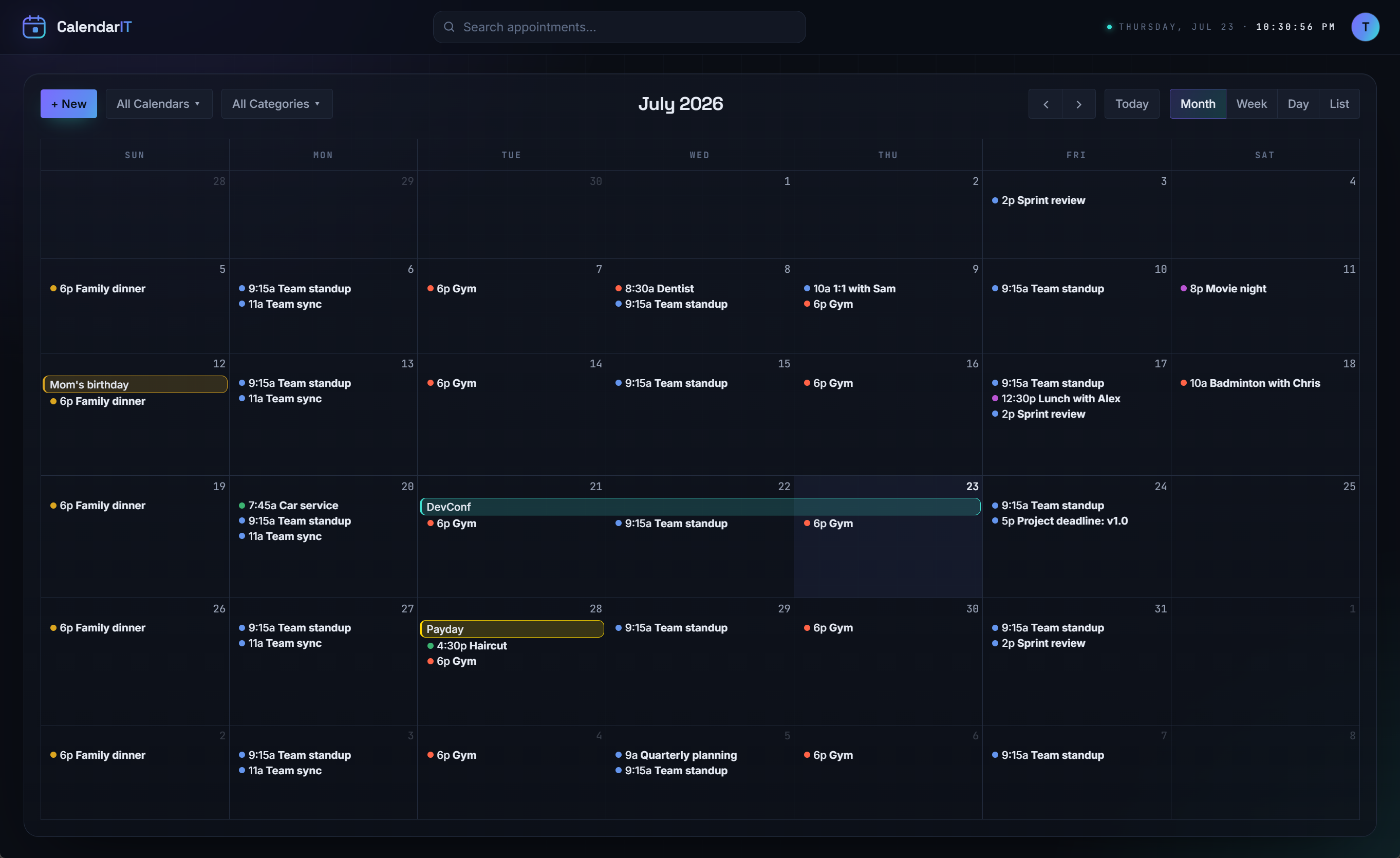Open 6p Gym on July 16
This screenshot has width=1400, height=858.
(x=828, y=383)
